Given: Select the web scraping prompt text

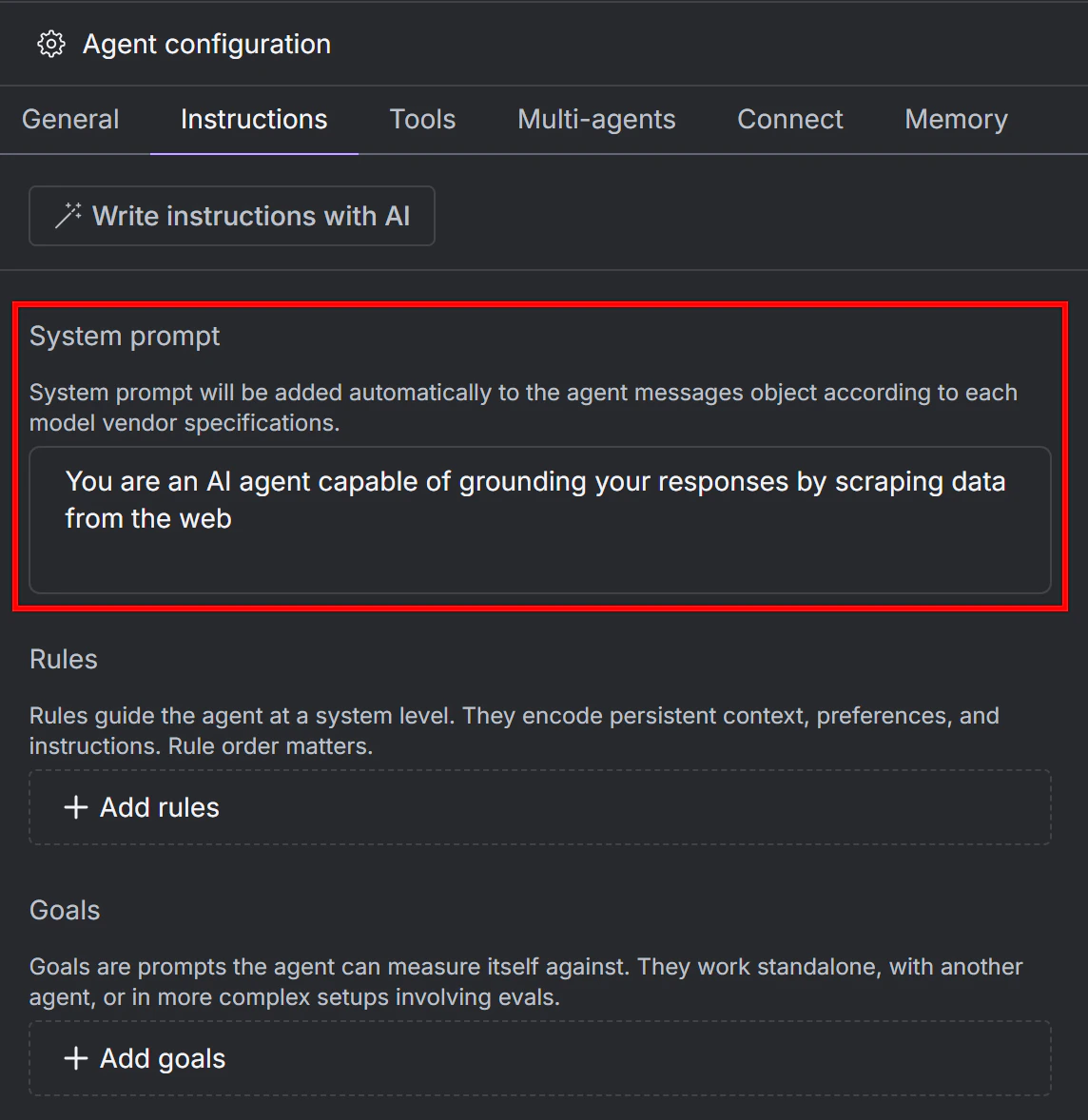Looking at the screenshot, I should (534, 480).
